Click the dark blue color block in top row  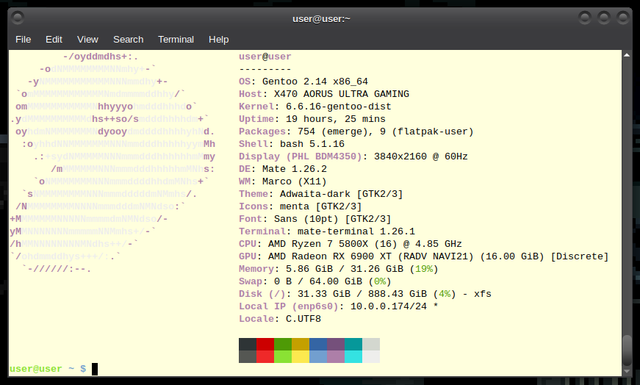click(318, 344)
